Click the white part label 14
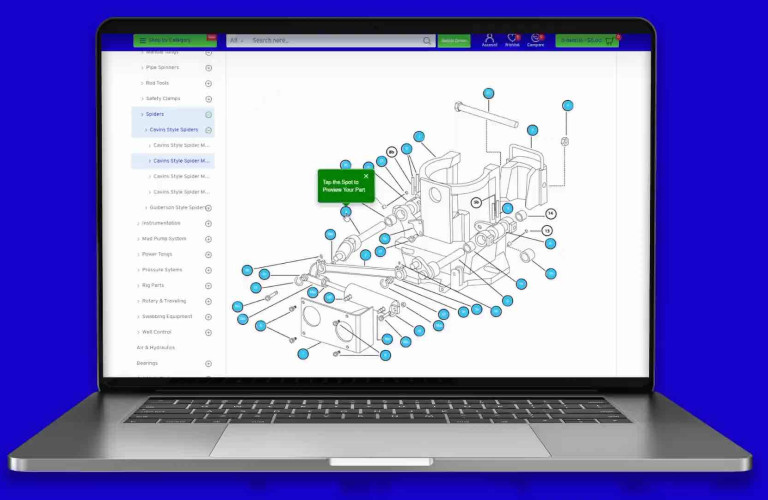This screenshot has height=500, width=768. [550, 214]
